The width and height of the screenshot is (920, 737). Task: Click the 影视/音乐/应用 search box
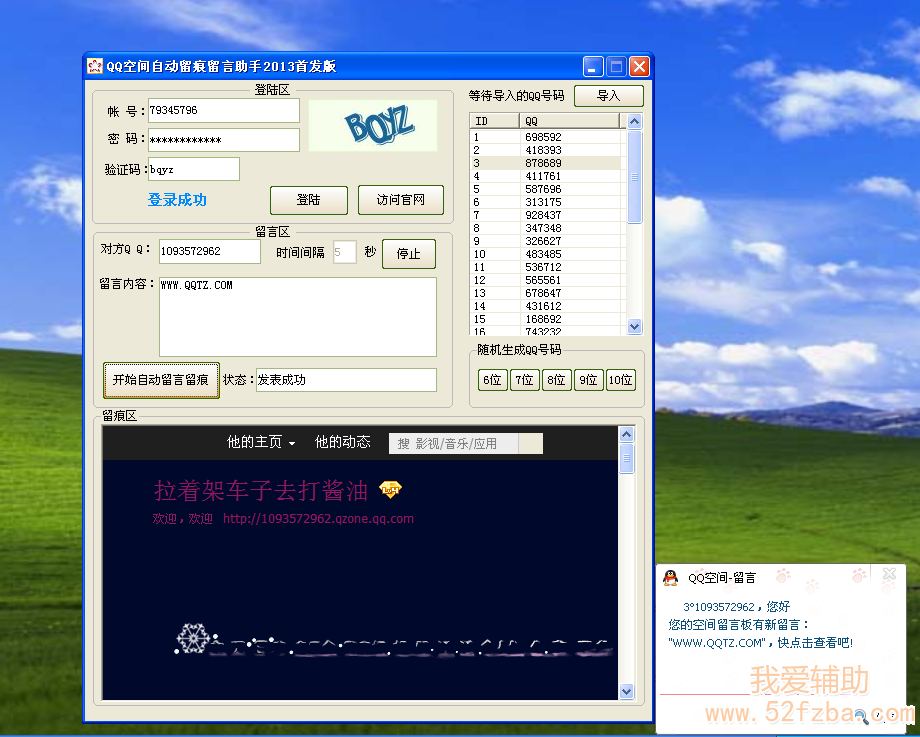tap(454, 444)
